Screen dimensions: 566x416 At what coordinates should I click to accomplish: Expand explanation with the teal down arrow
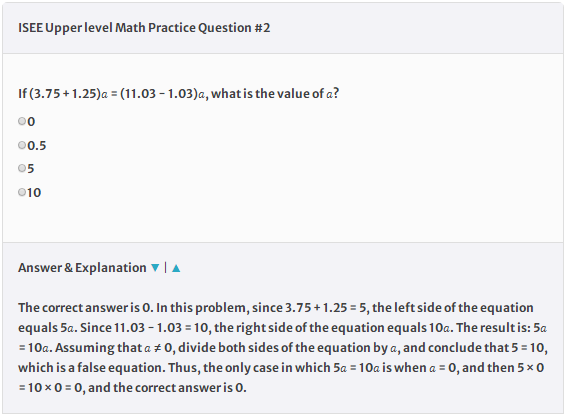[x=155, y=268]
